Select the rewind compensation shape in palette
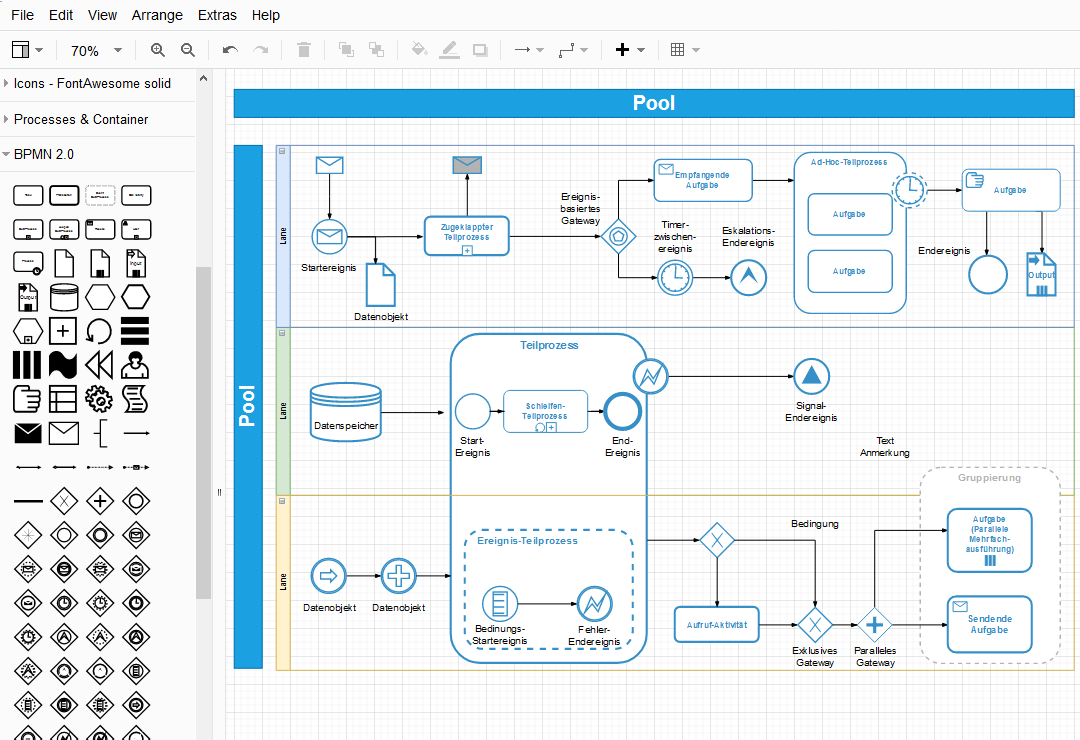The height and width of the screenshot is (740, 1080). 99,365
